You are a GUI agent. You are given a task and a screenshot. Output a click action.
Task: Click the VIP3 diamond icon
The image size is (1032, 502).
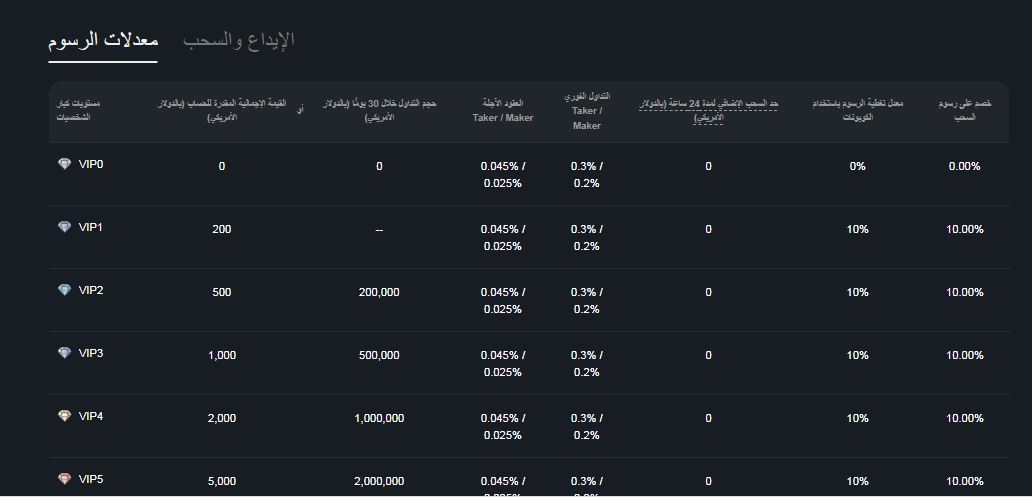64,353
